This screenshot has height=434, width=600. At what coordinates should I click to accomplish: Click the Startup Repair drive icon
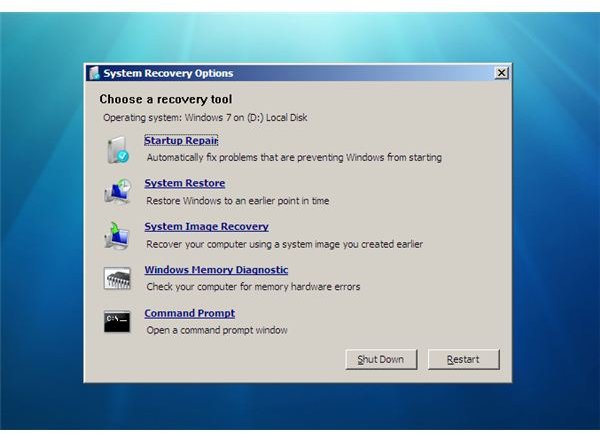(x=117, y=150)
